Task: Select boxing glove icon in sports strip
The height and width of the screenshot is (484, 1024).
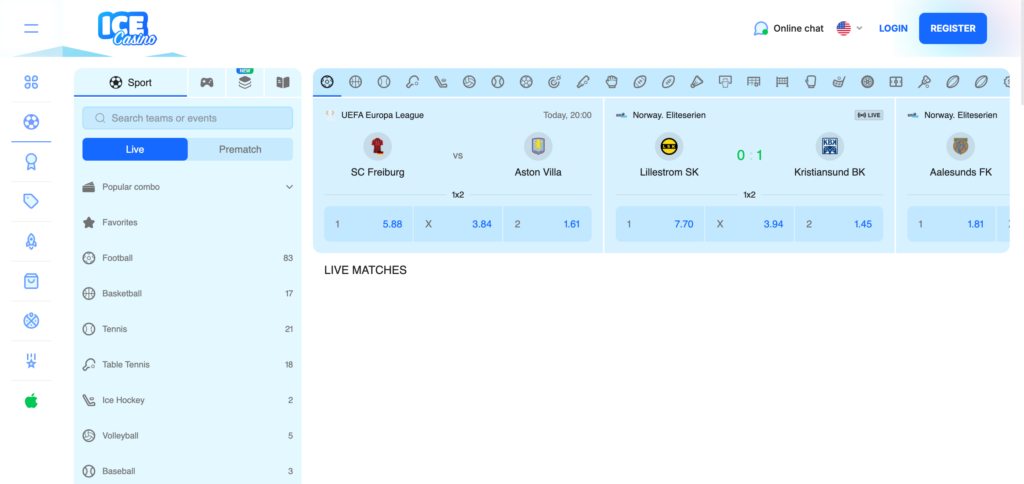Action: click(810, 82)
